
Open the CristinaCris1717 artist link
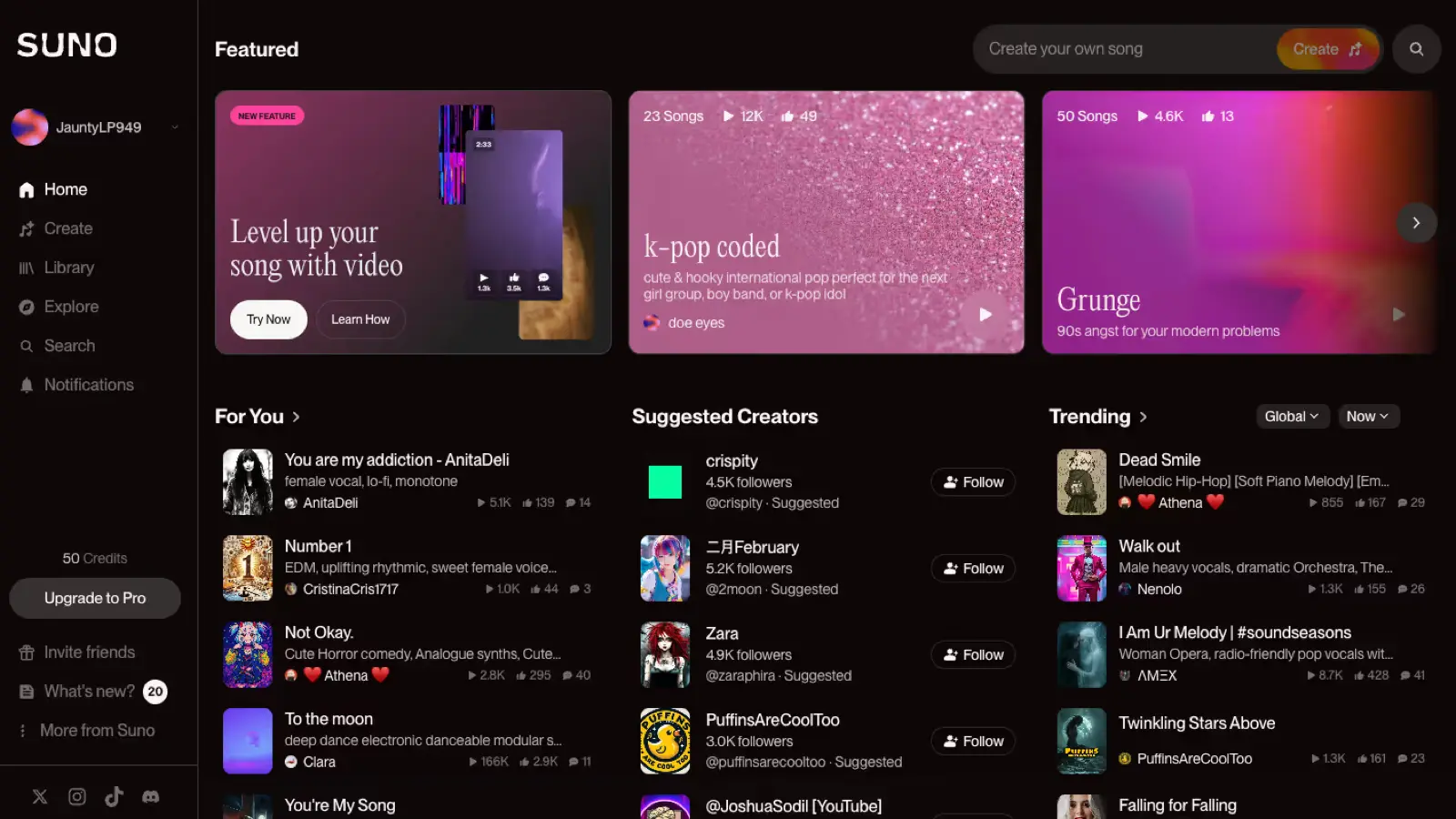[350, 590]
